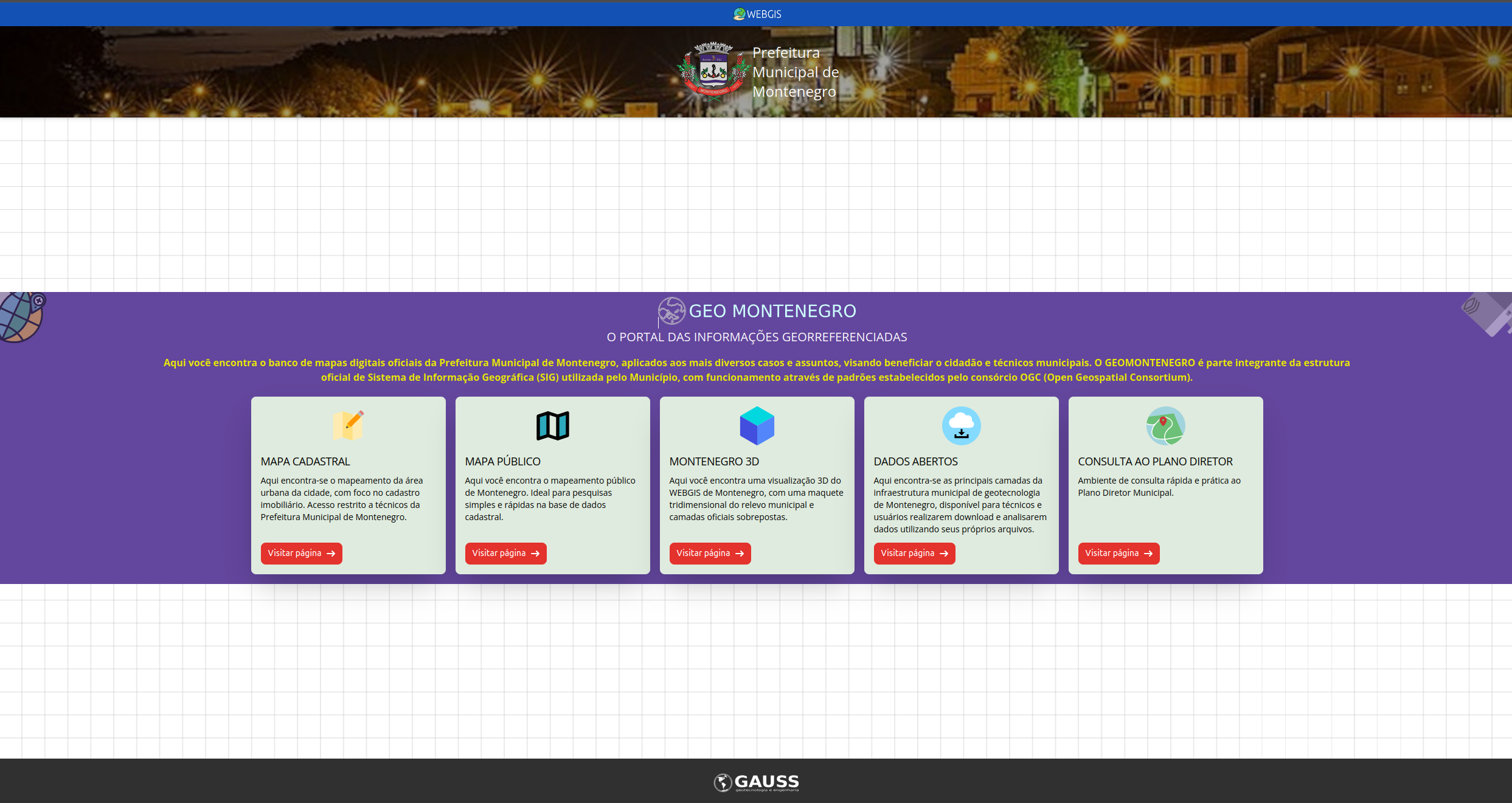Click the Mapa Cadastral description text
Screen dimensions: 1512x803
[342, 499]
